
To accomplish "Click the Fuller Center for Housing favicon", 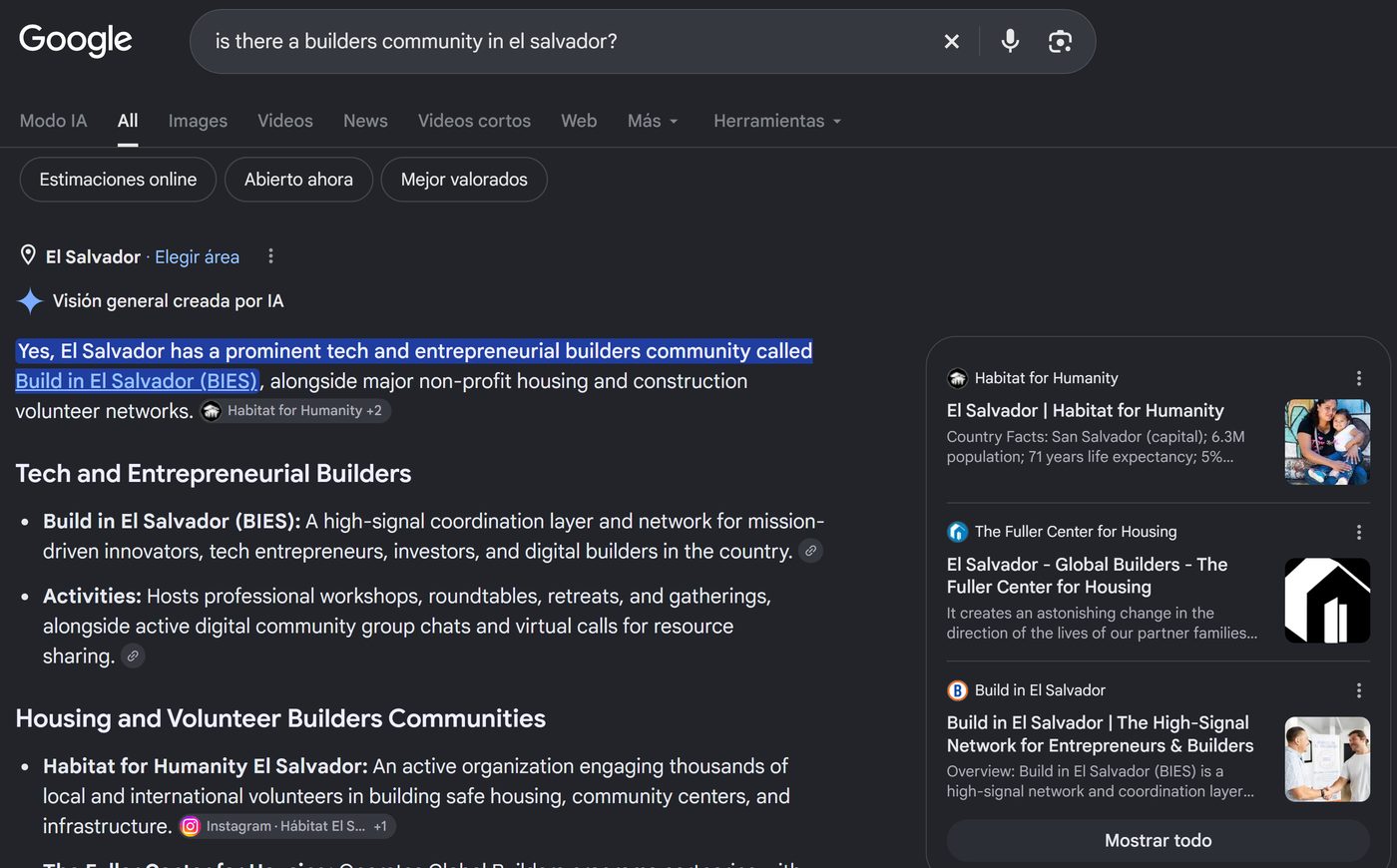I will (x=957, y=532).
